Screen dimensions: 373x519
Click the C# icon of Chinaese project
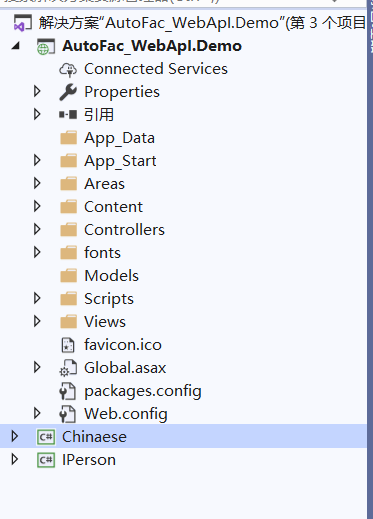46,437
